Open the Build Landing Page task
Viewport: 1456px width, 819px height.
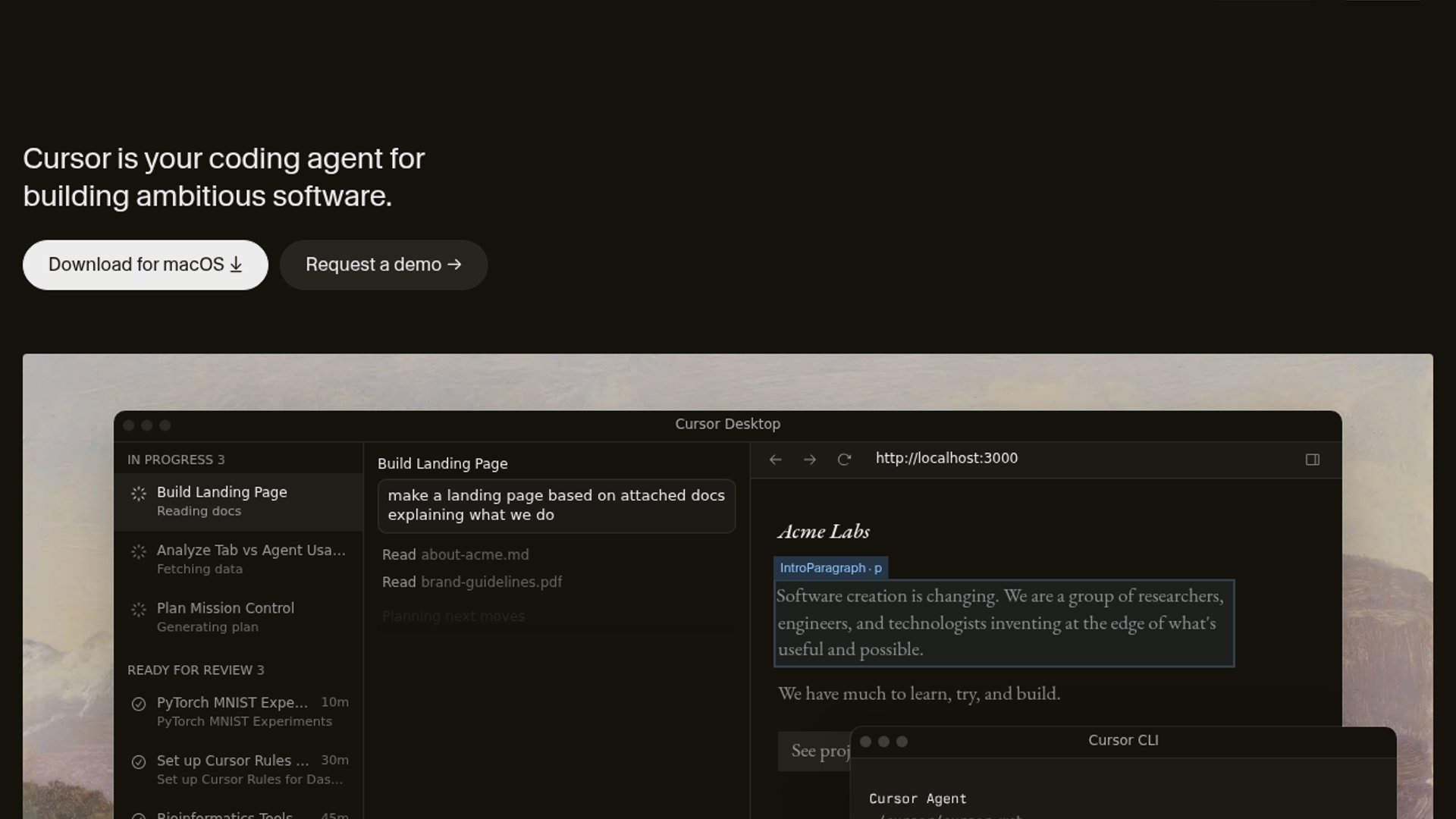[239, 501]
